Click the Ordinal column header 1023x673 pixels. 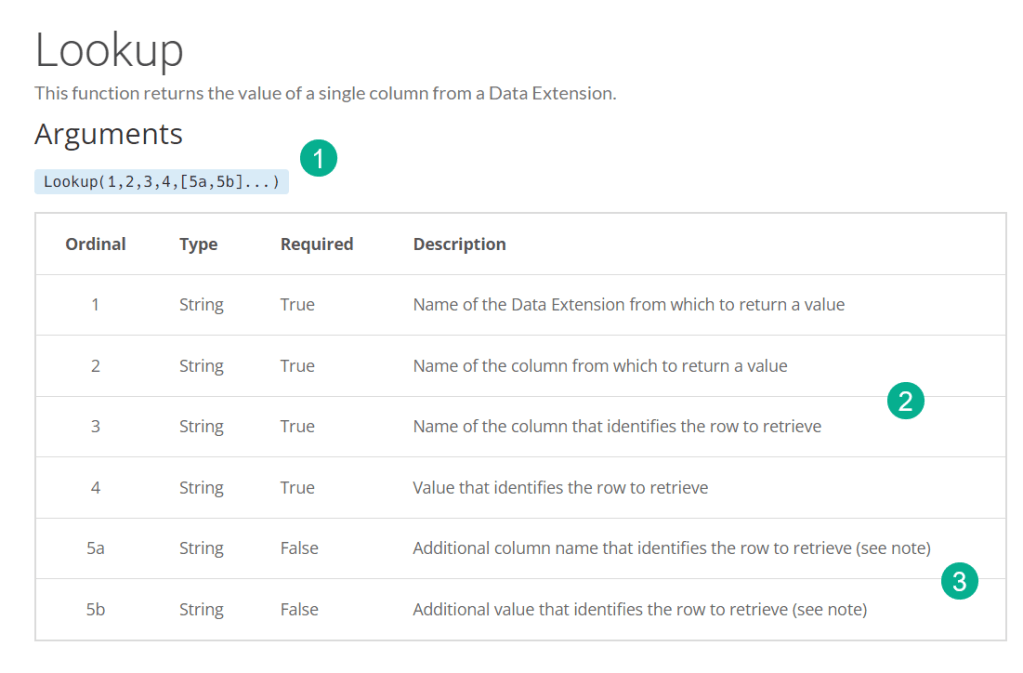95,244
